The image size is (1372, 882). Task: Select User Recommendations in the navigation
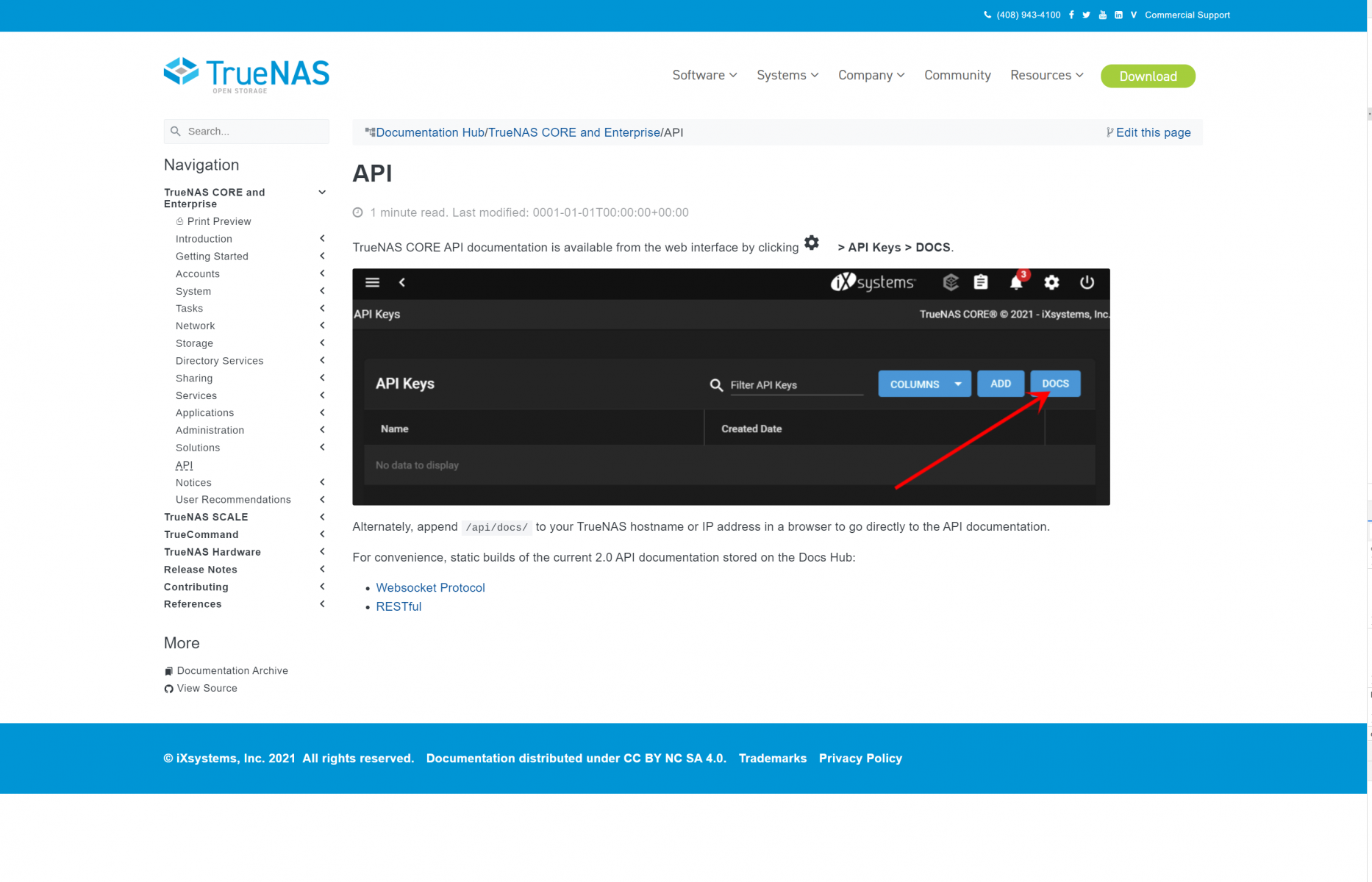(233, 499)
